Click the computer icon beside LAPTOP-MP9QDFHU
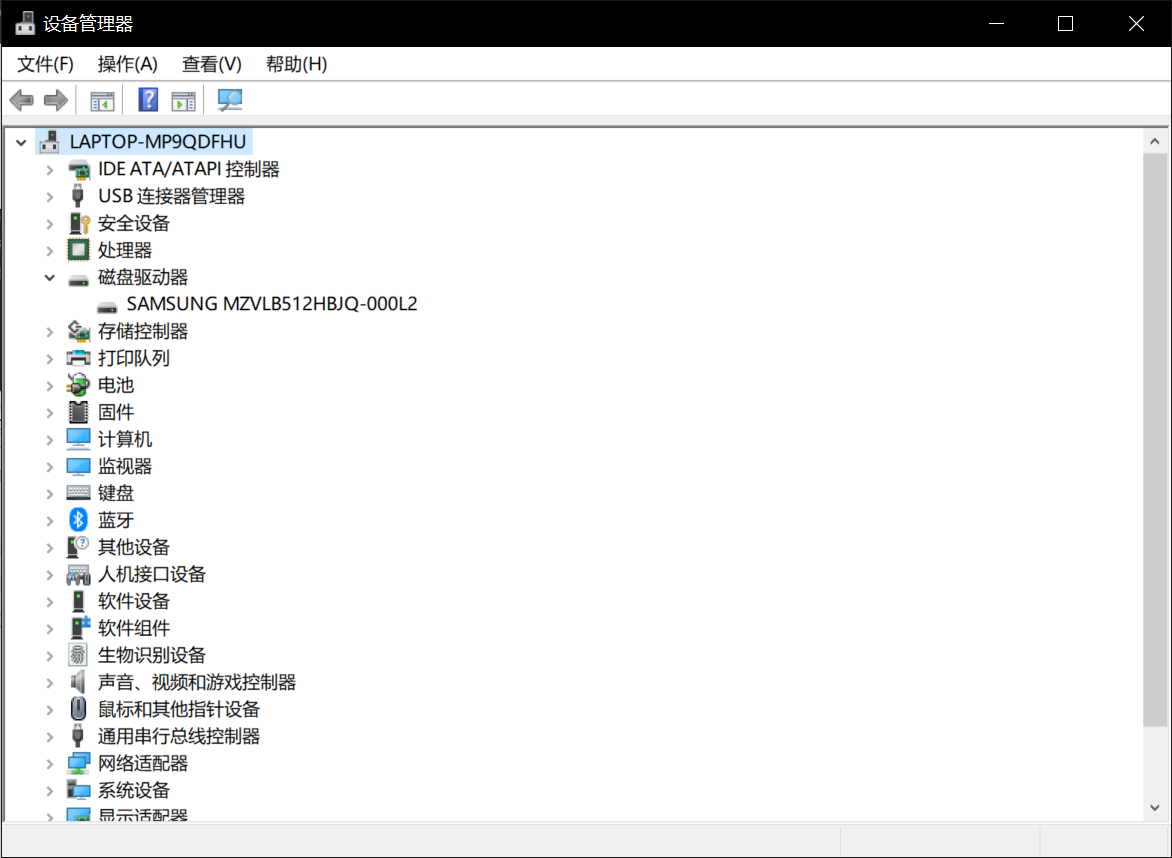Image resolution: width=1172 pixels, height=858 pixels. tap(49, 141)
